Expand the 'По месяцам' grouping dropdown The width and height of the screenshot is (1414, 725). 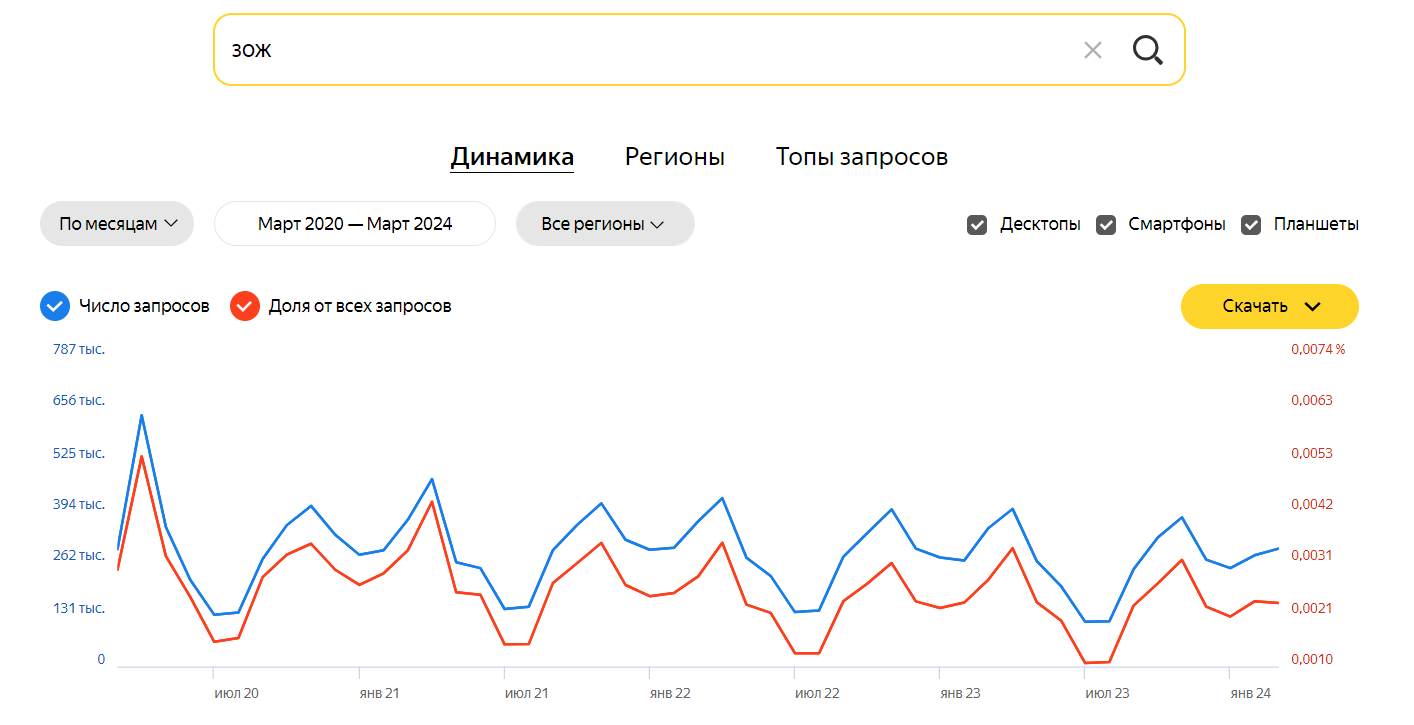117,223
